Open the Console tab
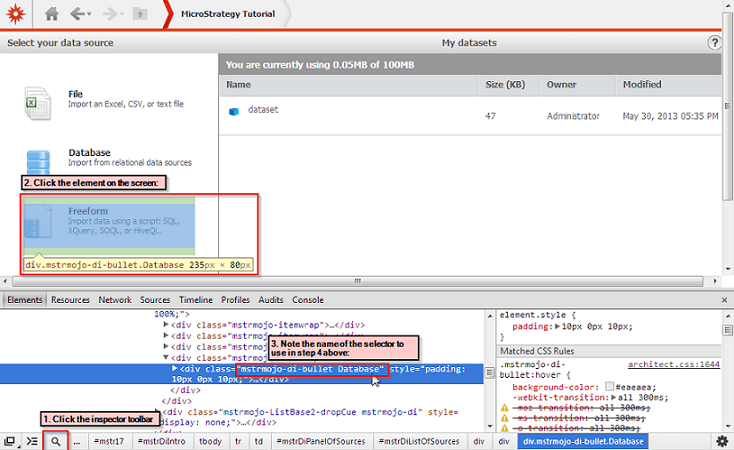The image size is (734, 450). click(308, 300)
